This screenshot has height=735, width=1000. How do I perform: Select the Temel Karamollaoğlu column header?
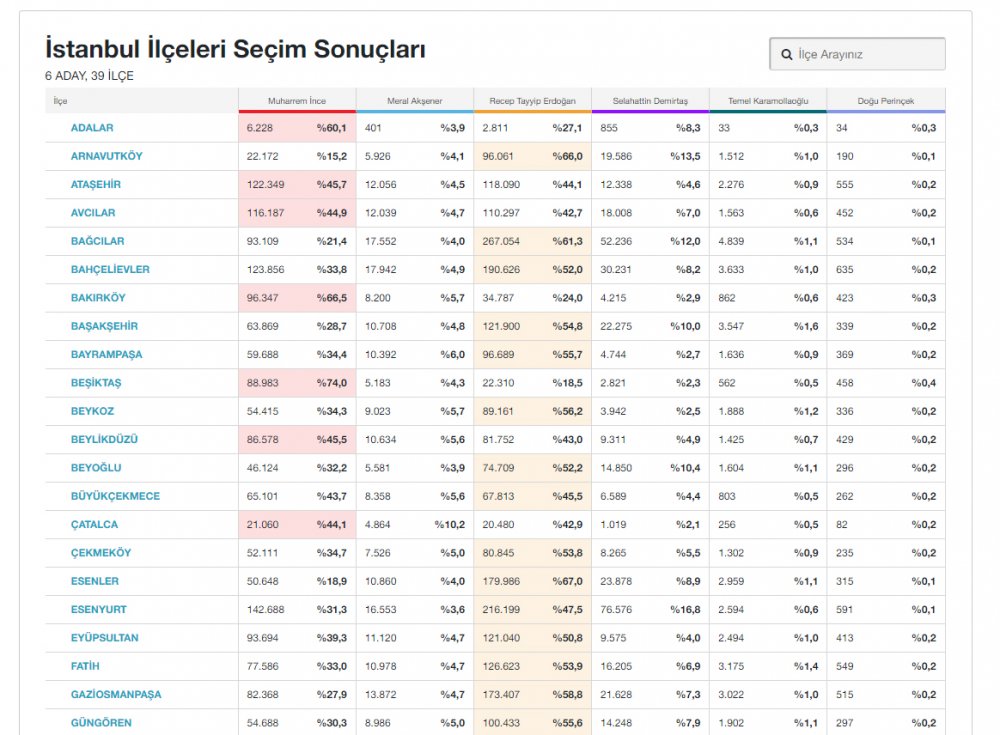767,101
